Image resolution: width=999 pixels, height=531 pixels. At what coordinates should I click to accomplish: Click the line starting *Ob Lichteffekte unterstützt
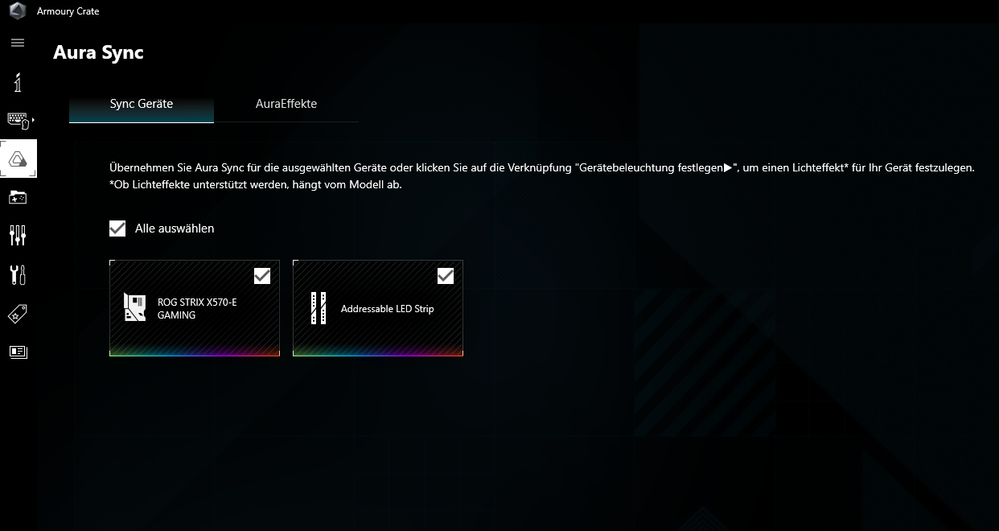255,185
